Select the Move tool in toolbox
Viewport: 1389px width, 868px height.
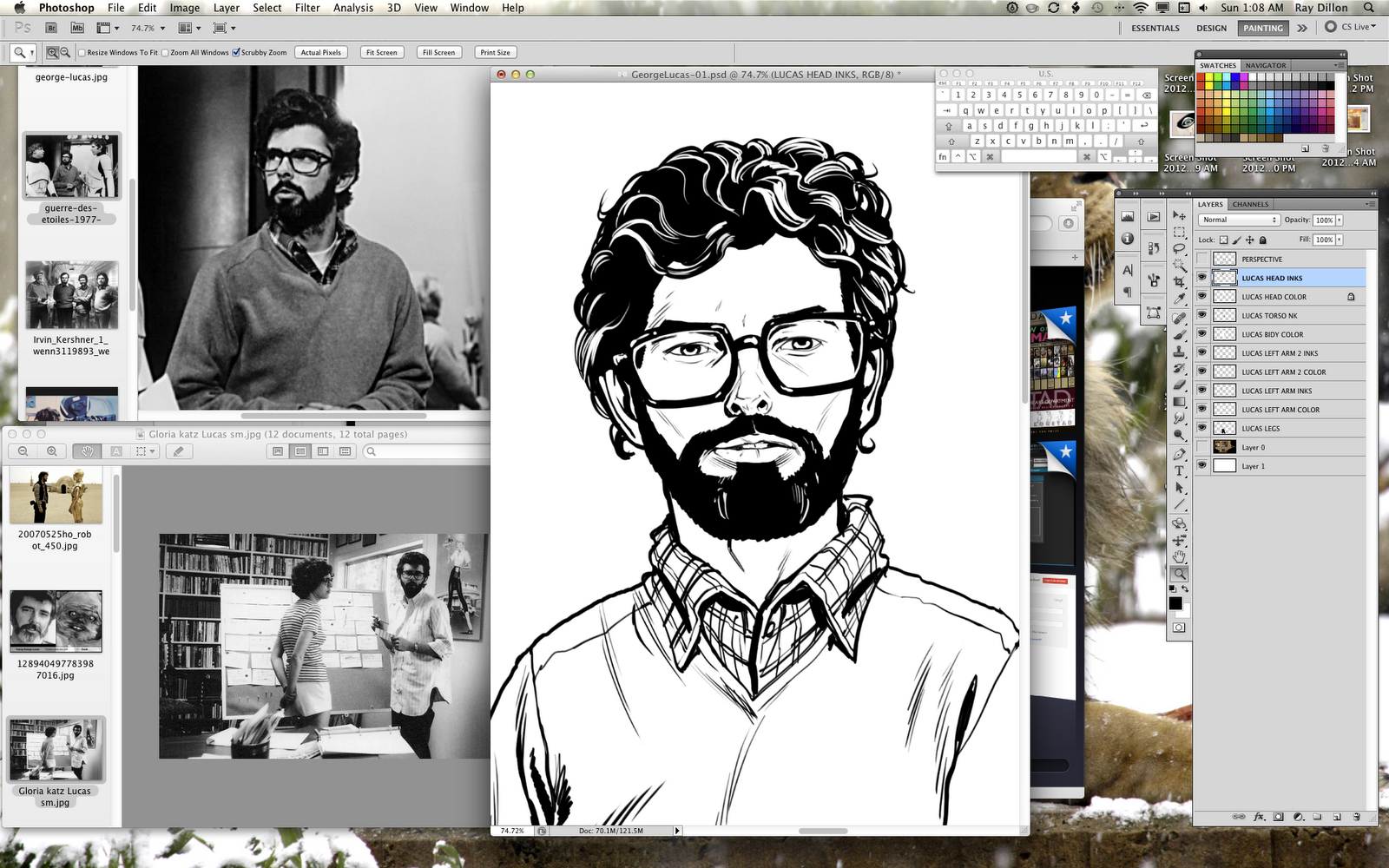click(1179, 215)
